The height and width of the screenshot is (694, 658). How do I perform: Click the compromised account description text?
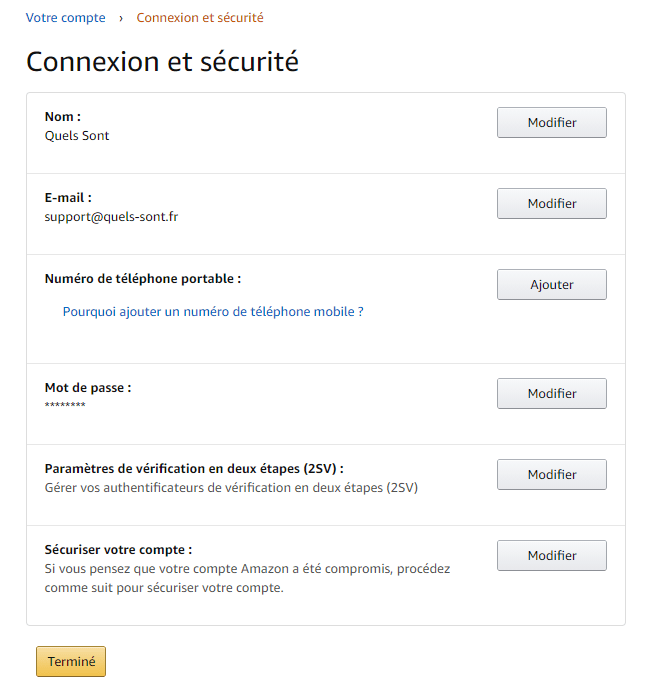[x=247, y=578]
